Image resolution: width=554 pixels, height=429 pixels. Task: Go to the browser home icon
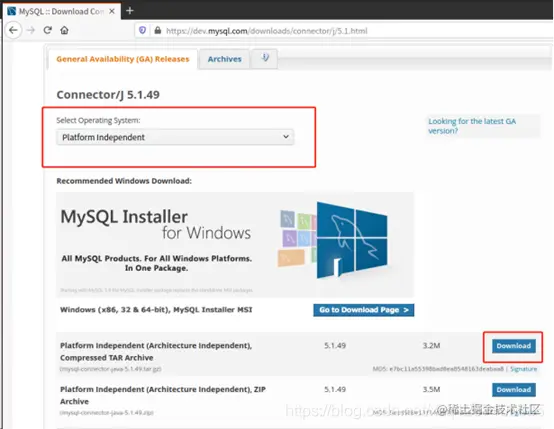(x=64, y=30)
